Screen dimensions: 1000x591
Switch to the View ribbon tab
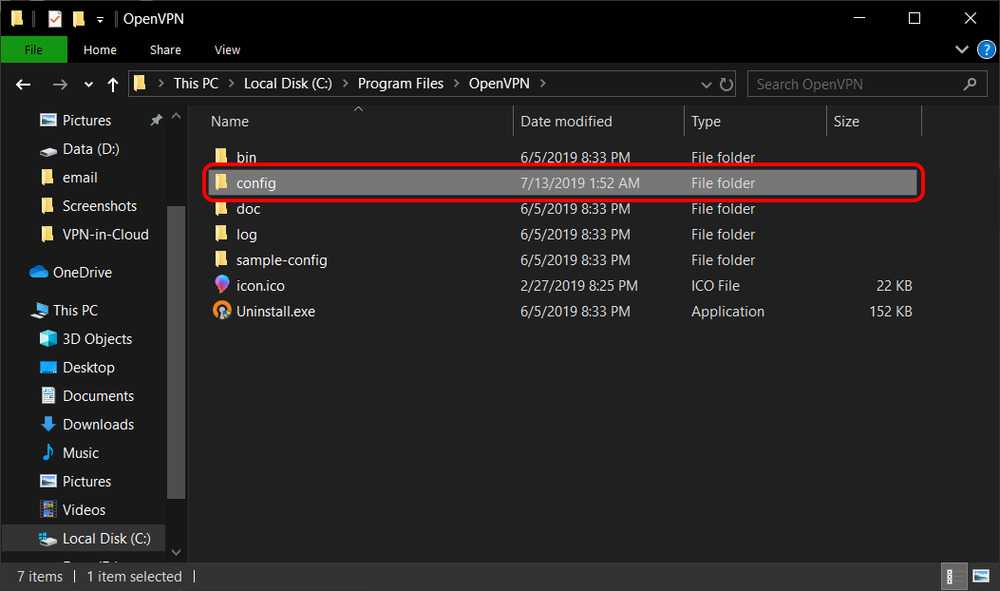pos(227,49)
